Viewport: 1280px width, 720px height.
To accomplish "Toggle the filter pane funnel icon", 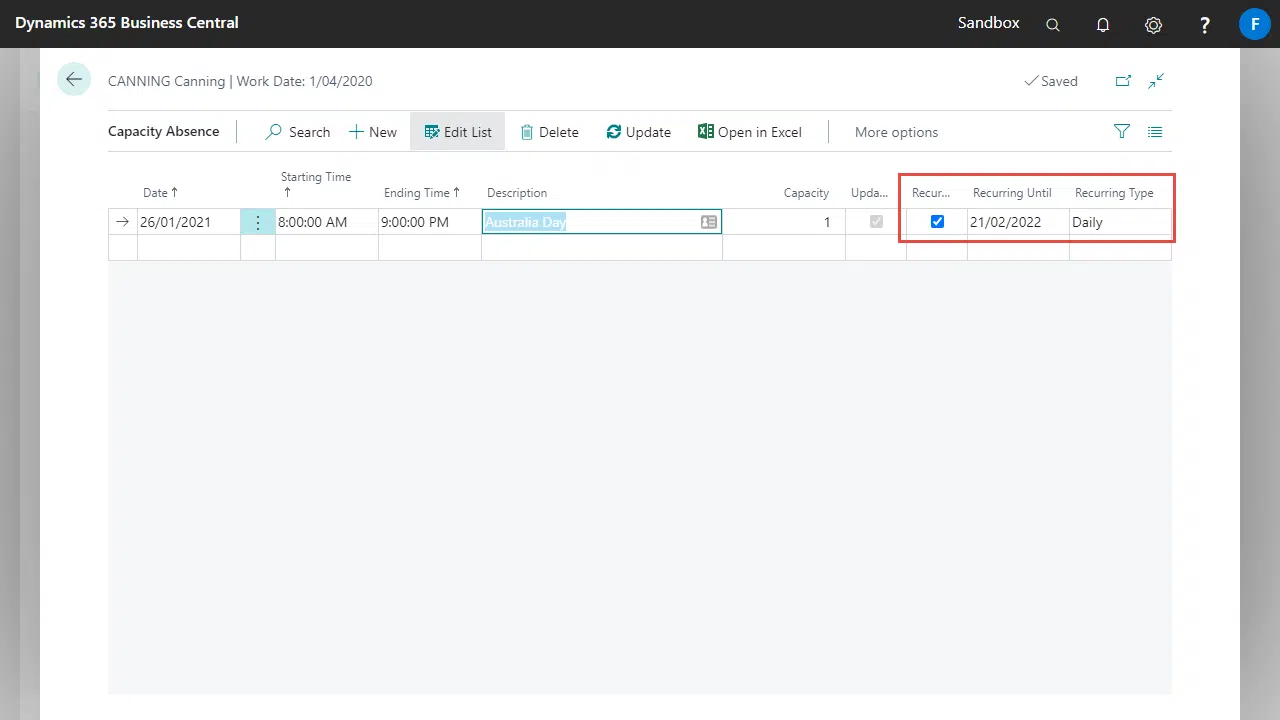I will coord(1122,131).
